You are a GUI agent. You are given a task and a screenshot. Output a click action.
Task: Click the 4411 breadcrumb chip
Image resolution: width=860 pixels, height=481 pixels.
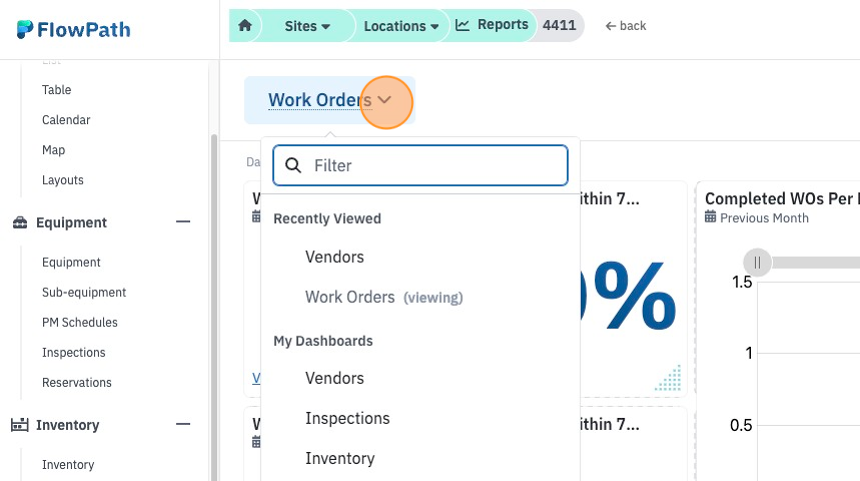(559, 25)
